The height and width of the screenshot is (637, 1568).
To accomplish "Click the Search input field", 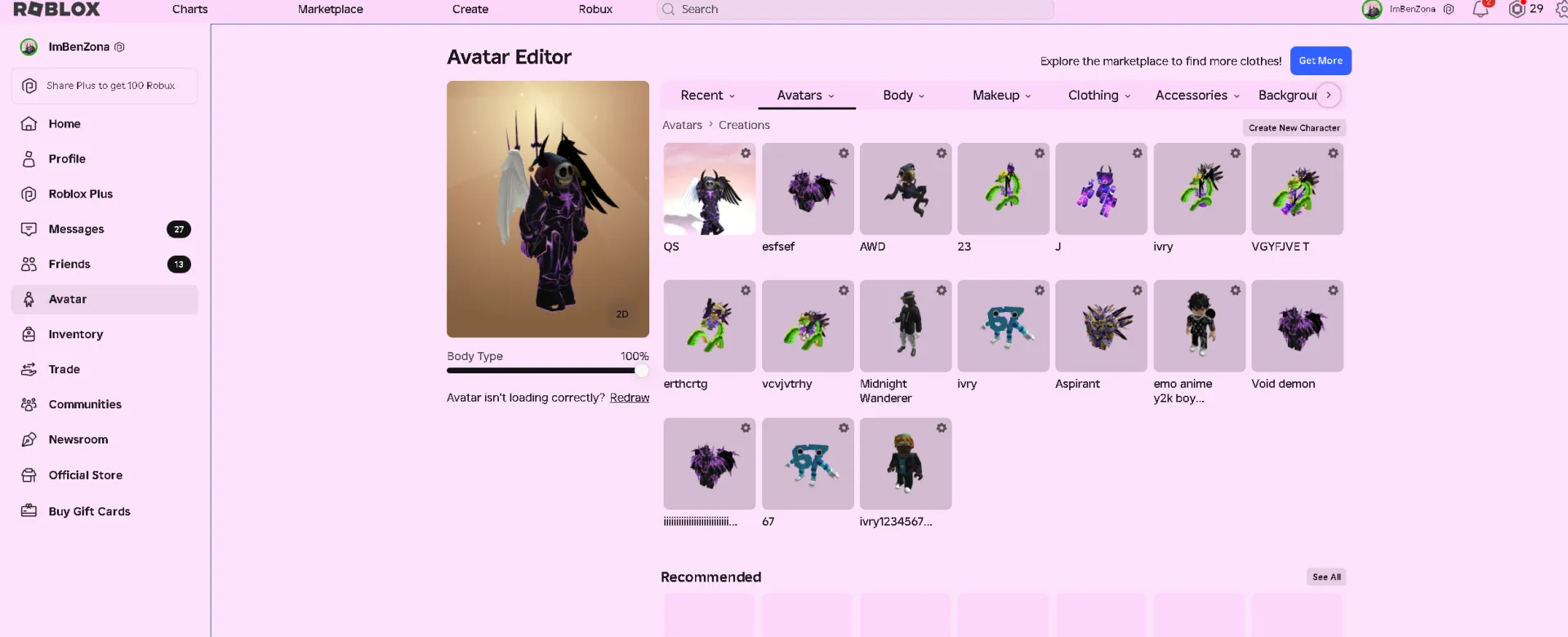I will 855,9.
